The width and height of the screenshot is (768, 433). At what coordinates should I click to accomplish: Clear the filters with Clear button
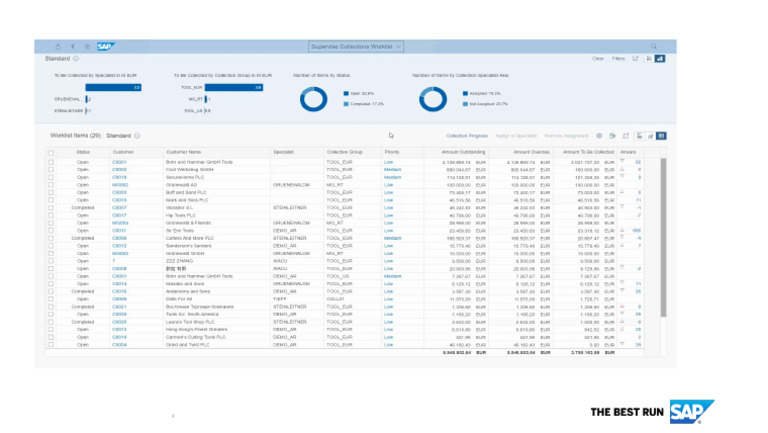[x=598, y=59]
